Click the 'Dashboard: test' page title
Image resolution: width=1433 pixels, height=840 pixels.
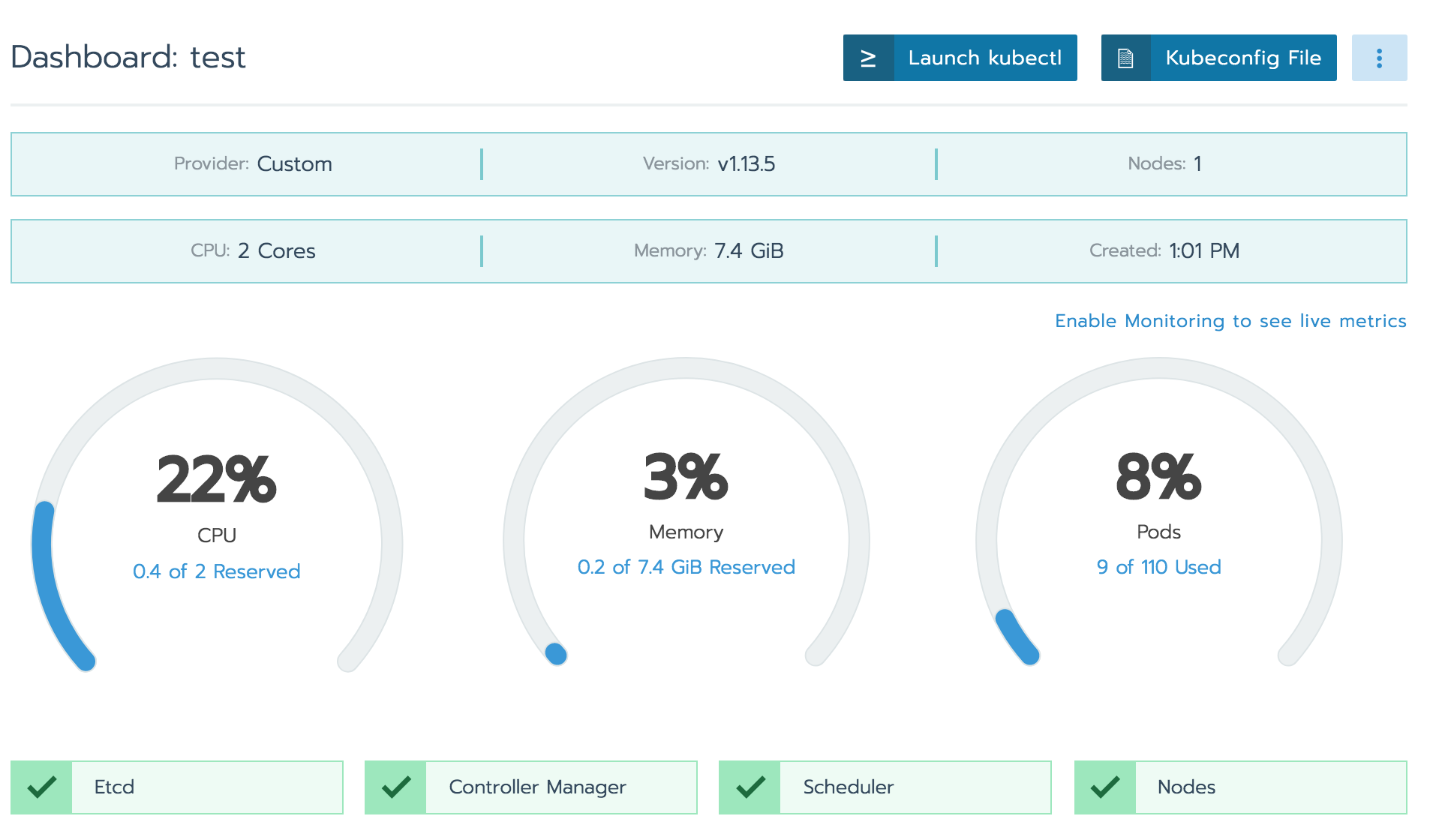(128, 57)
